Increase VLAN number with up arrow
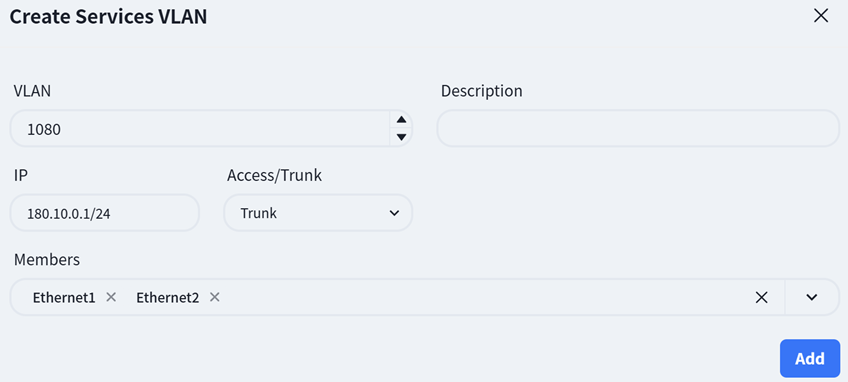This screenshot has width=848, height=382. coord(401,120)
